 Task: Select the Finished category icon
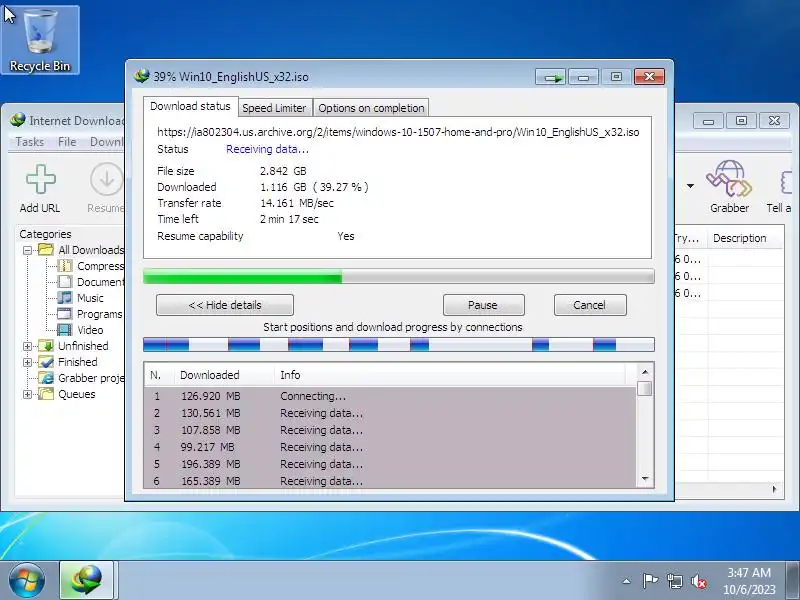pos(46,362)
